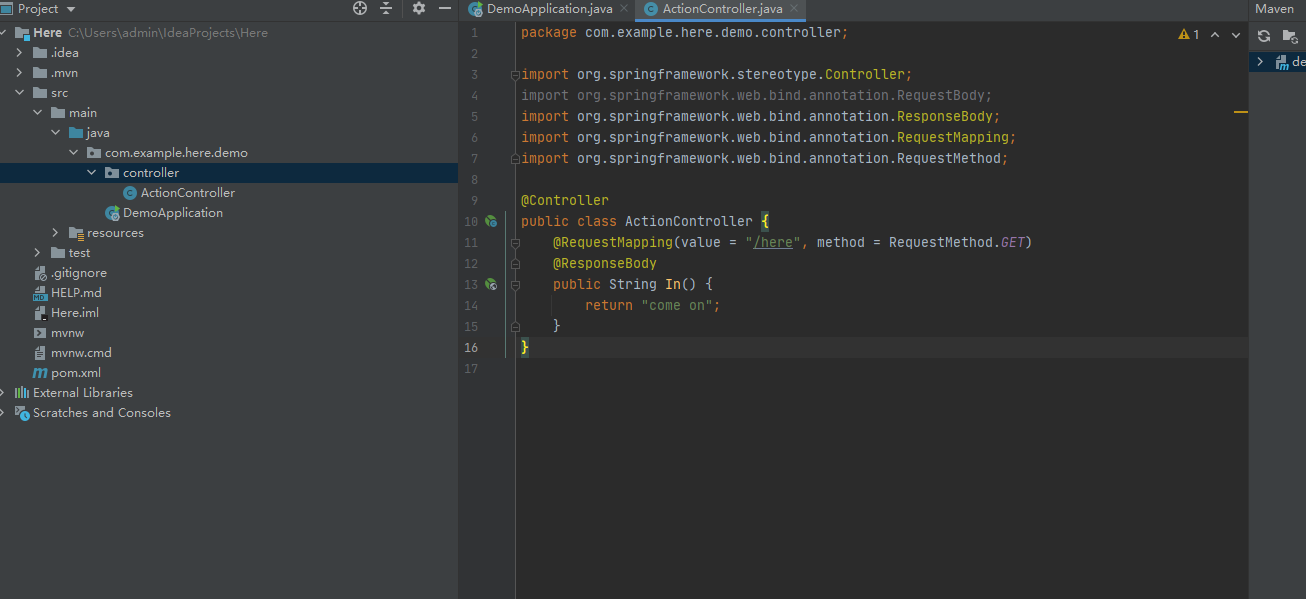
Task: Click the Collapse All icon in Project panel
Action: tap(386, 9)
